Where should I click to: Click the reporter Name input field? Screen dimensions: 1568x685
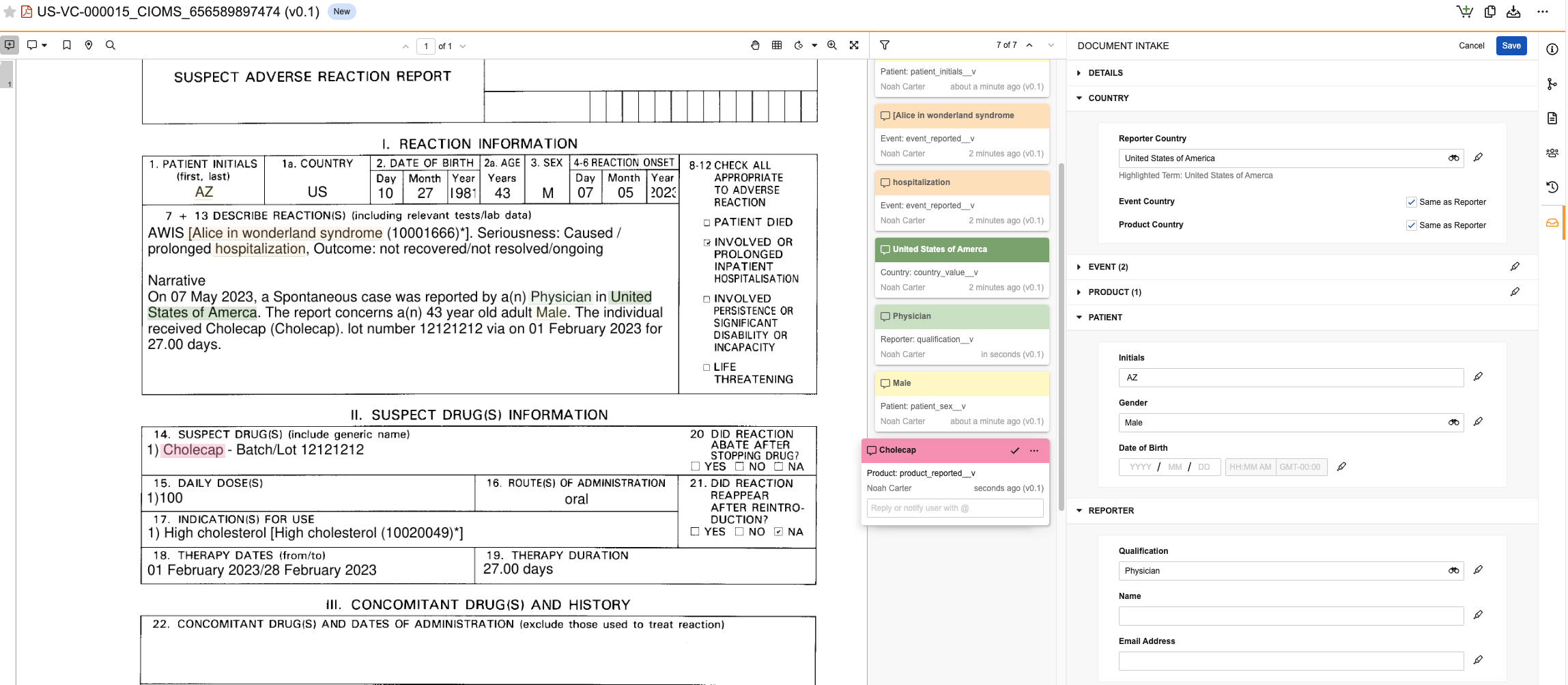(x=1291, y=616)
